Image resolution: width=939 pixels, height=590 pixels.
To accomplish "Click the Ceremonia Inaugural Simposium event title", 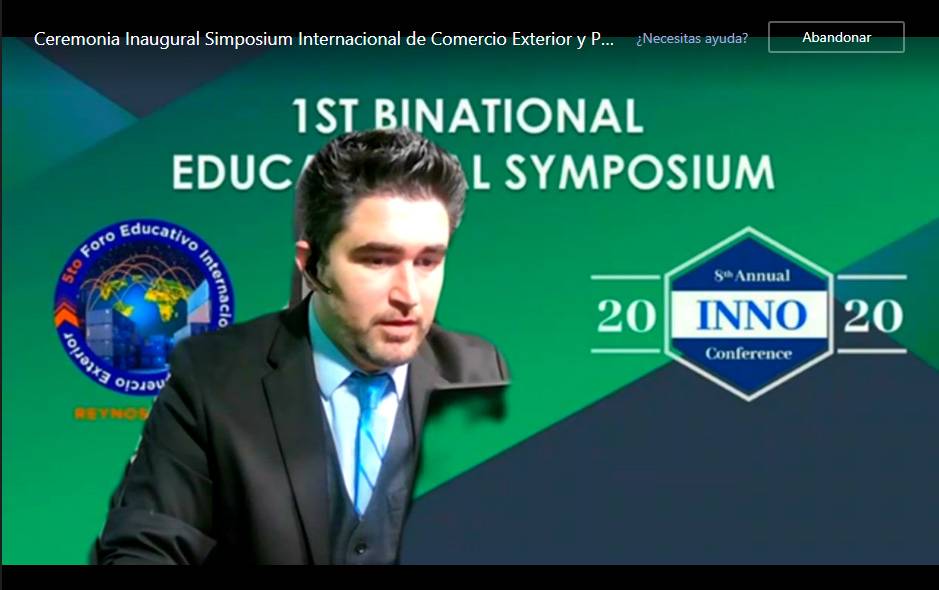I will click(x=324, y=39).
